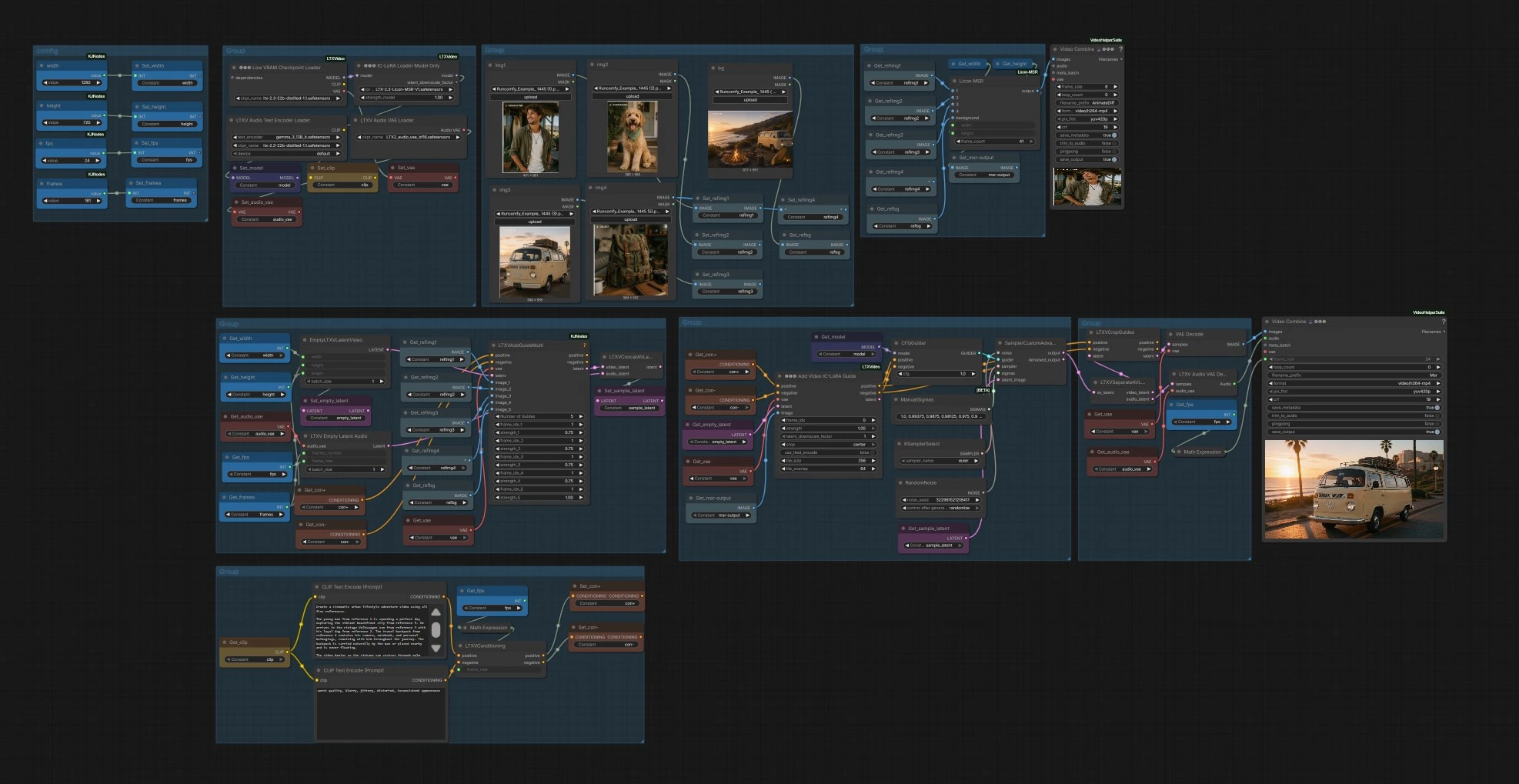The width and height of the screenshot is (1519, 784).
Task: Click the frame_count widget on the Licon MSR node
Action: [996, 142]
